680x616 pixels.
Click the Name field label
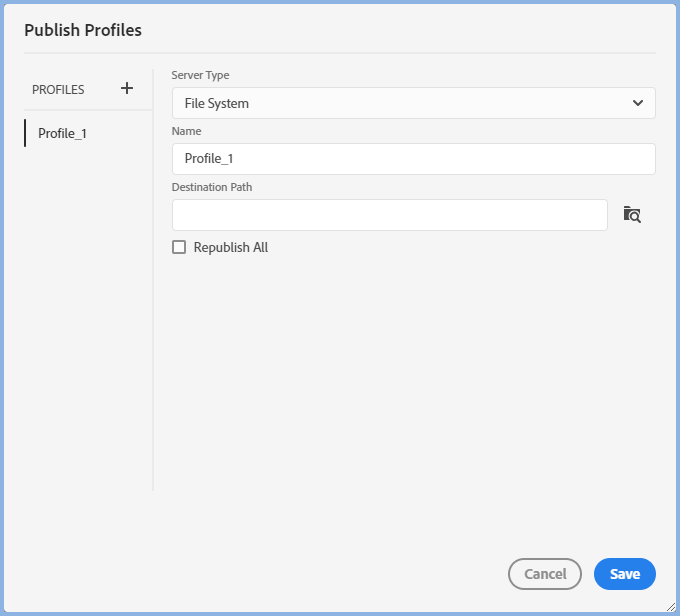[187, 131]
